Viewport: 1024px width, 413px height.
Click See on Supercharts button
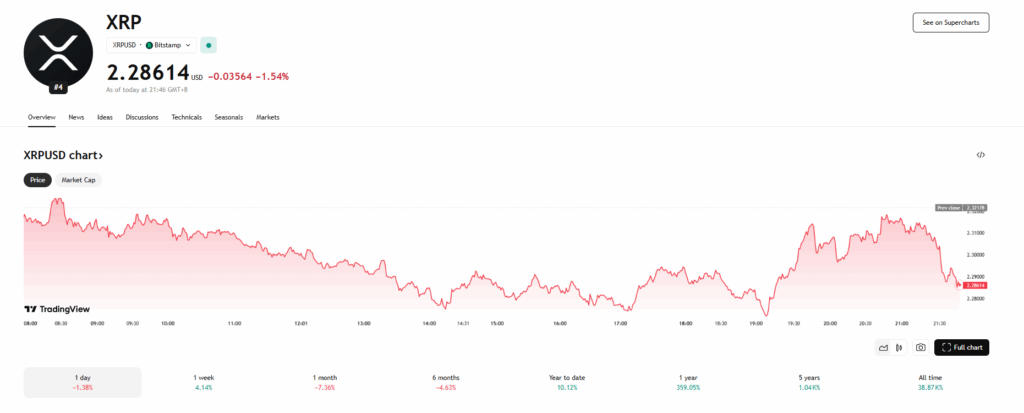(951, 22)
